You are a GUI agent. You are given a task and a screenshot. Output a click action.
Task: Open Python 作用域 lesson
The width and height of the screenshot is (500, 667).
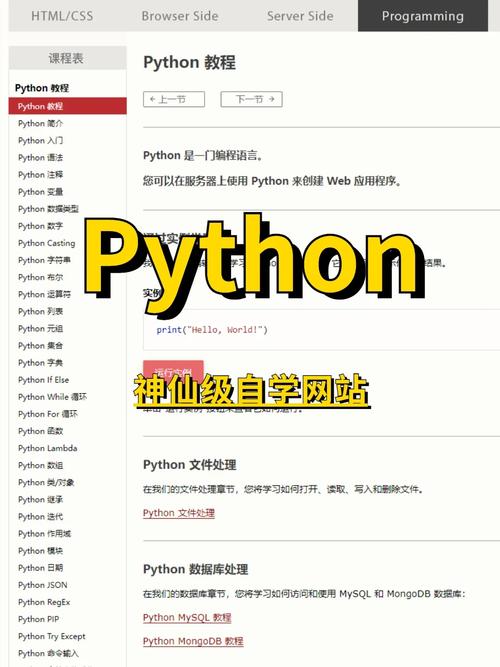[x=44, y=533]
